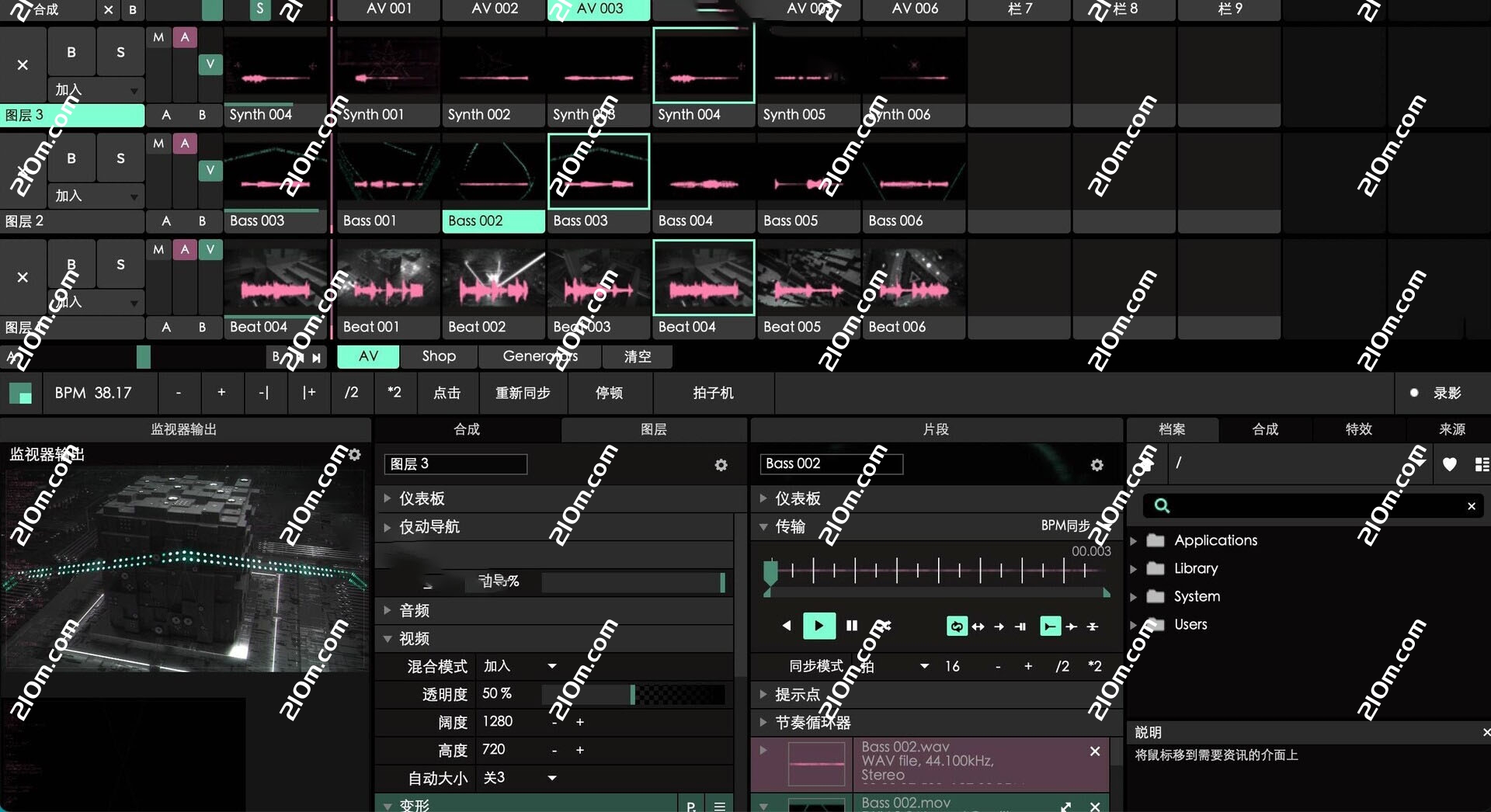This screenshot has height=812, width=1491.
Task: Open the Generators tab
Action: click(x=539, y=356)
